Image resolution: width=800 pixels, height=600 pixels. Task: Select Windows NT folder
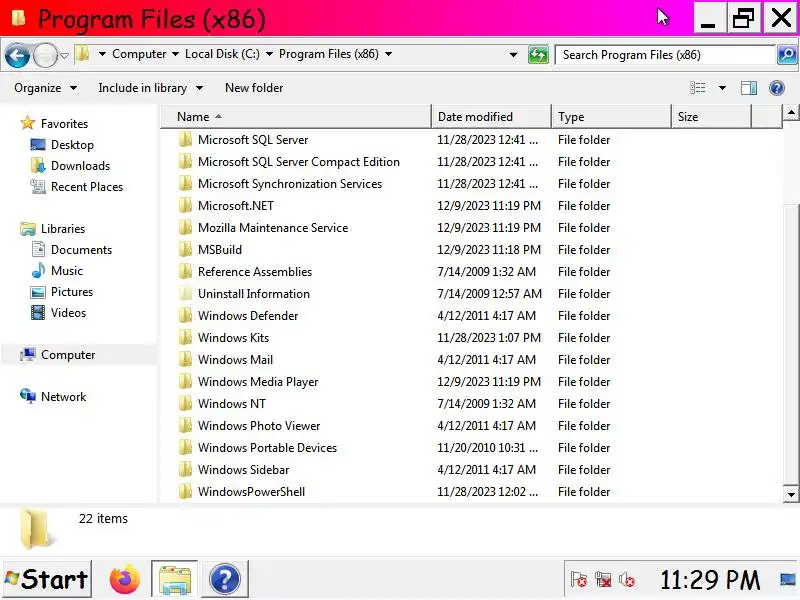click(232, 404)
